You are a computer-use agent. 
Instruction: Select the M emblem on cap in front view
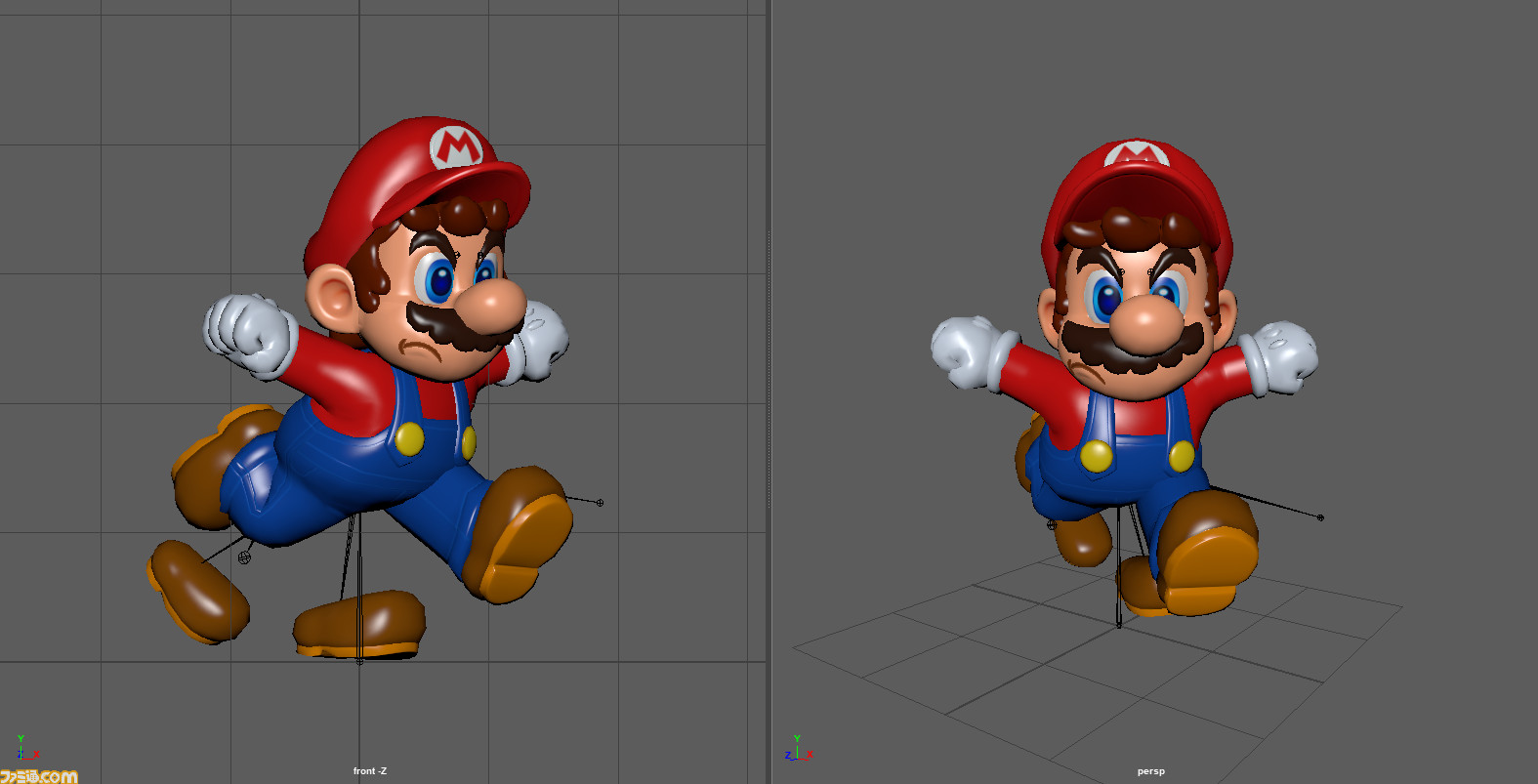click(x=457, y=146)
